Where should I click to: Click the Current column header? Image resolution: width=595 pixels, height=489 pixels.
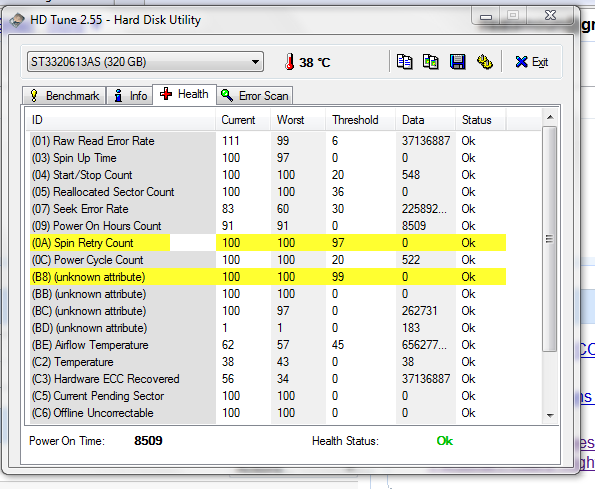point(243,120)
